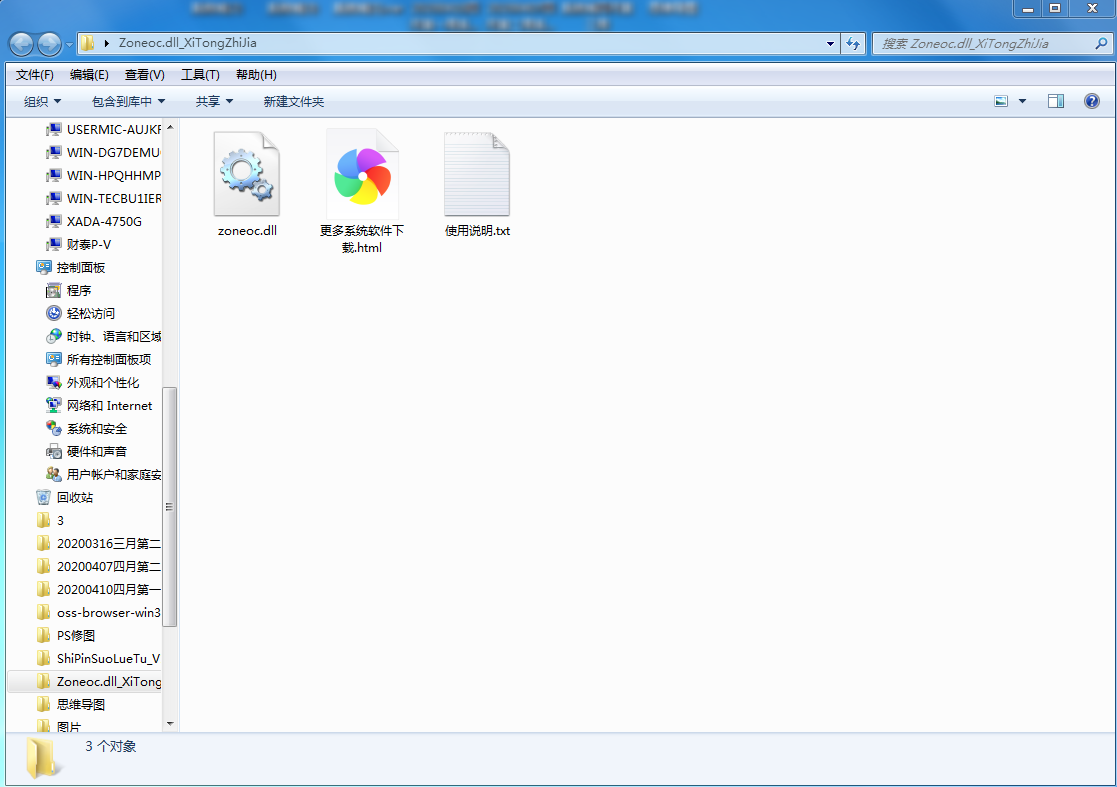
Task: Click the 回收站 recycle bin icon
Action: click(x=43, y=497)
